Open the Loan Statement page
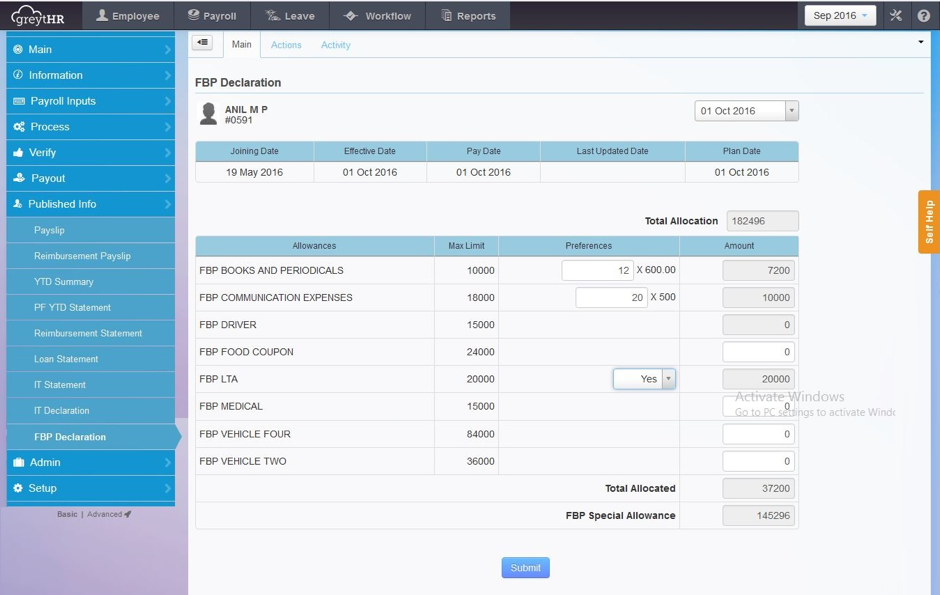This screenshot has width=940, height=595. tap(91, 359)
